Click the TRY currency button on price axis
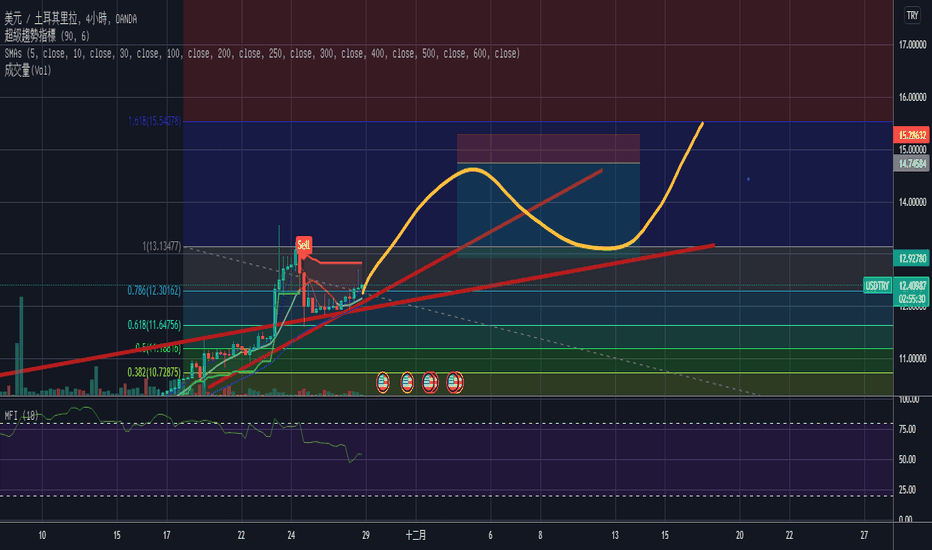Screen dimensions: 932x550 coord(912,15)
